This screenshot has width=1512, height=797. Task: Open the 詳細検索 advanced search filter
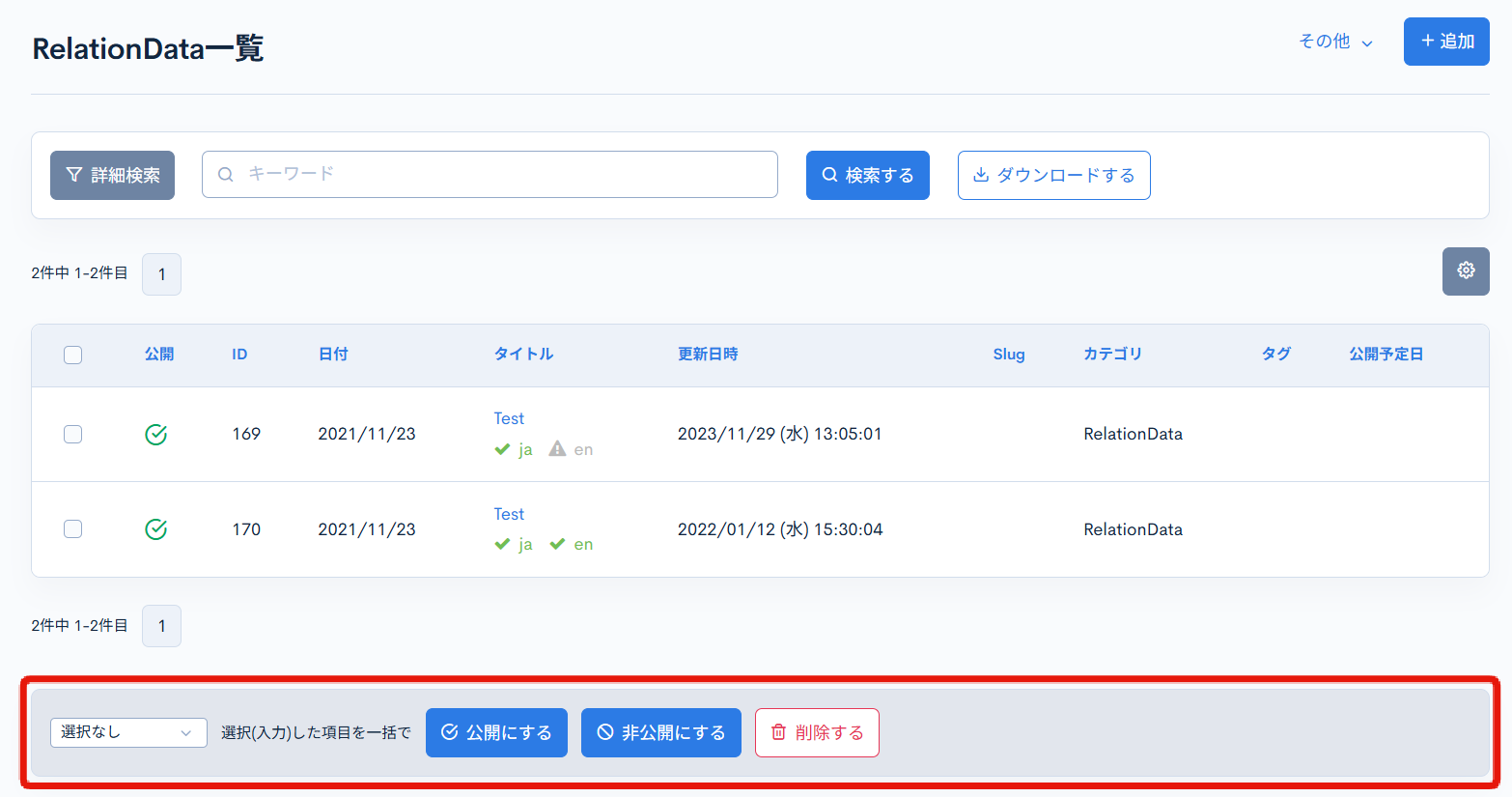coord(112,175)
